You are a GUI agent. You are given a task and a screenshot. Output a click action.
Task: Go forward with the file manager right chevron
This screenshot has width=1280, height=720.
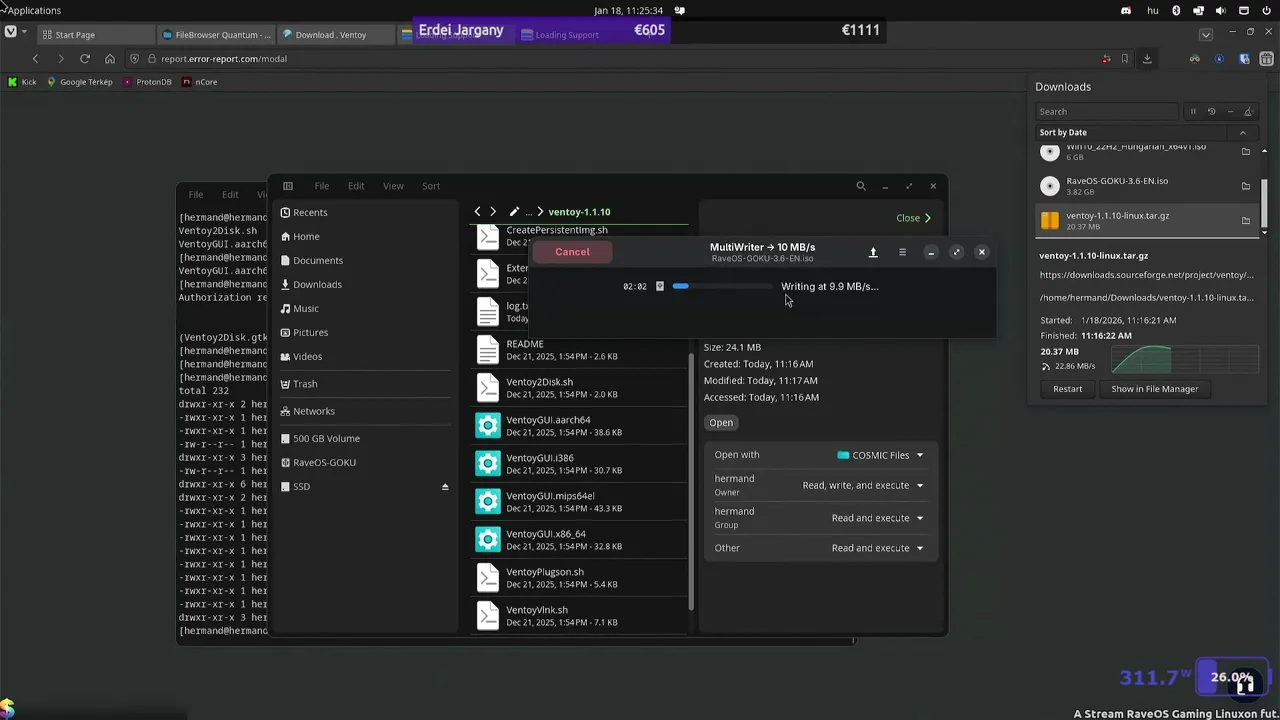(x=493, y=212)
